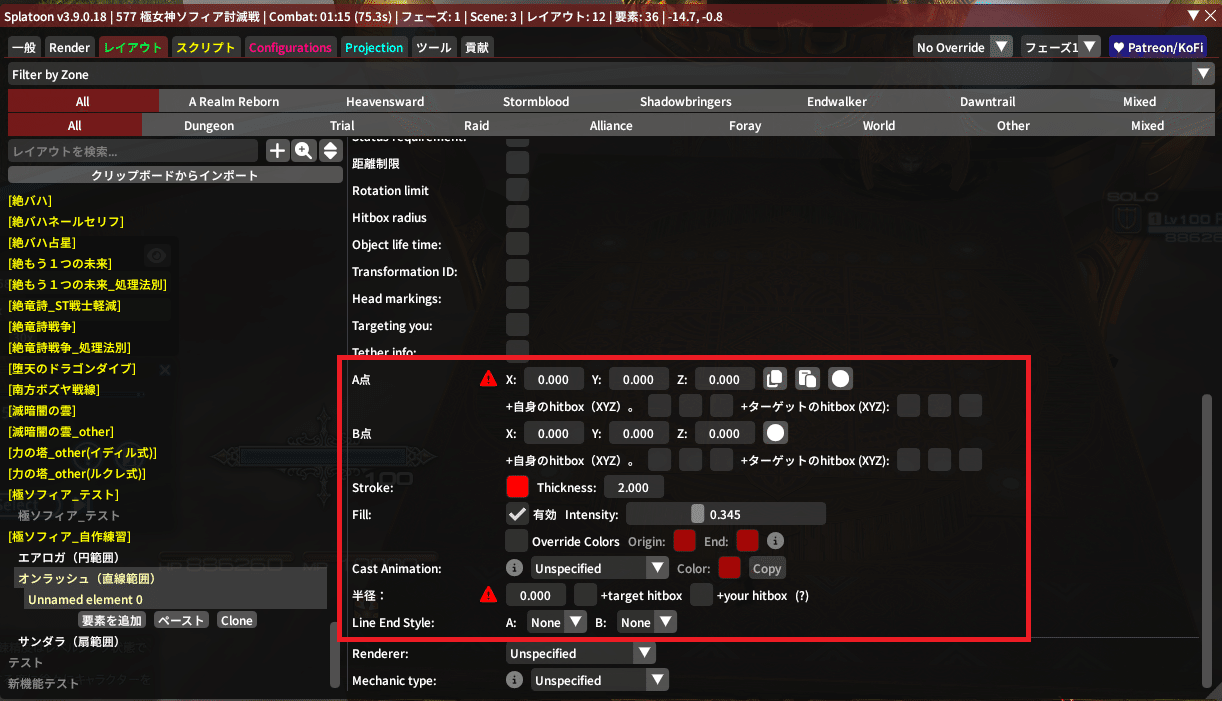The height and width of the screenshot is (701, 1222).
Task: Enable the Override Colors checkbox
Action: tap(517, 541)
